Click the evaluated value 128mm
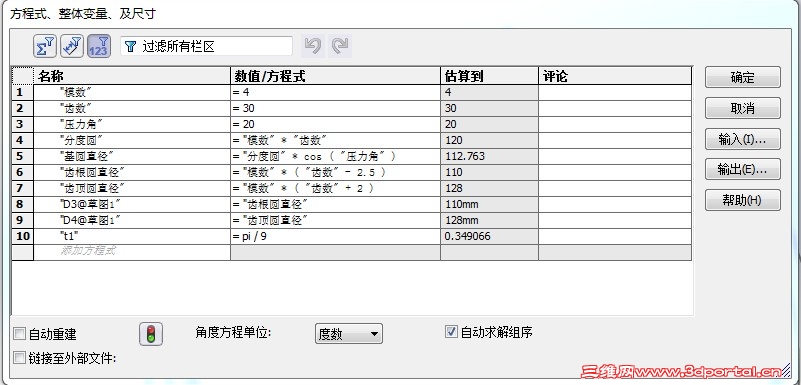Image resolution: width=801 pixels, height=385 pixels. coord(489,220)
